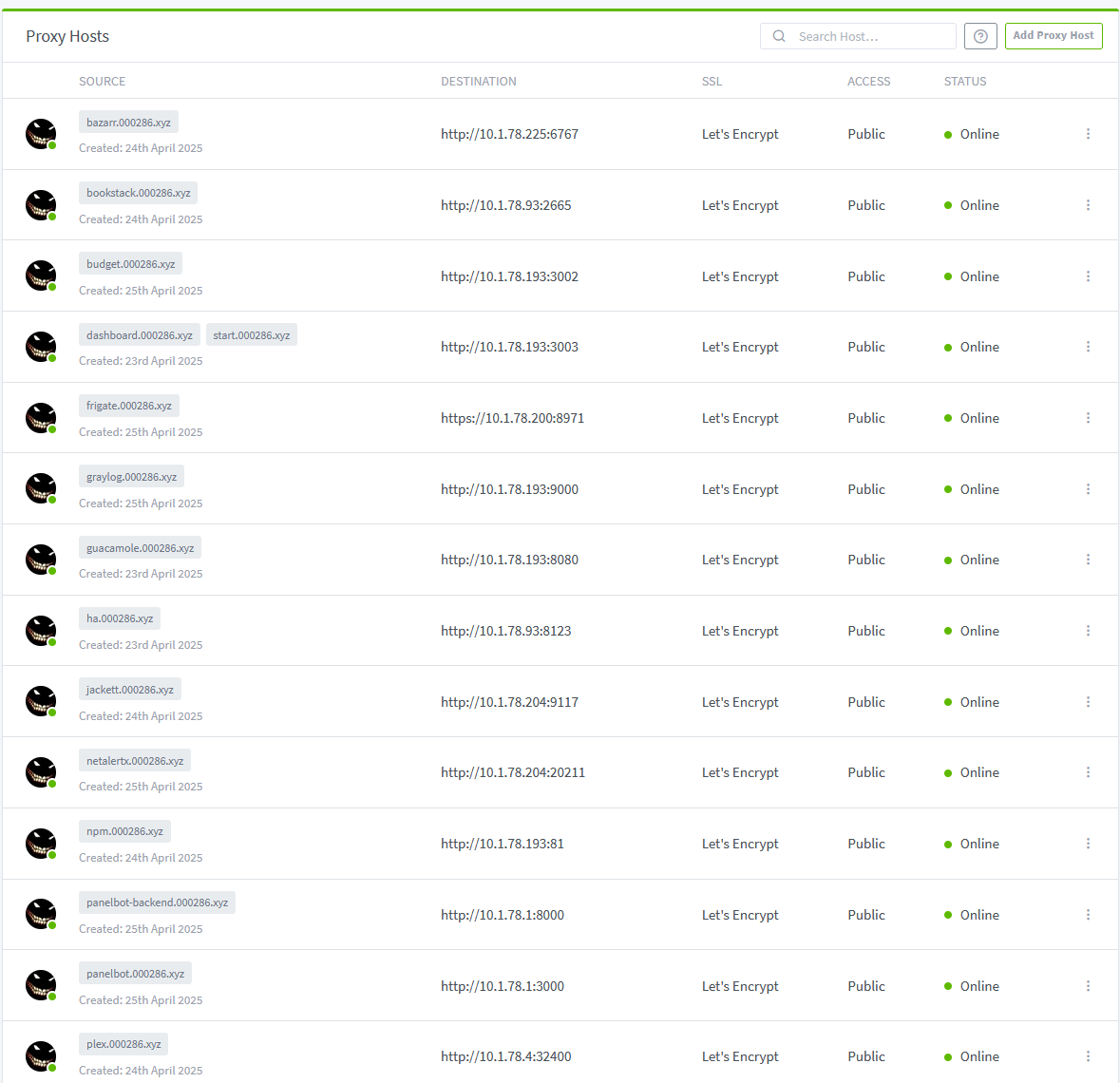Click avatar icon in dashboard.000286.xyz row
Viewport: 1120px width, 1083px height.
pos(41,347)
